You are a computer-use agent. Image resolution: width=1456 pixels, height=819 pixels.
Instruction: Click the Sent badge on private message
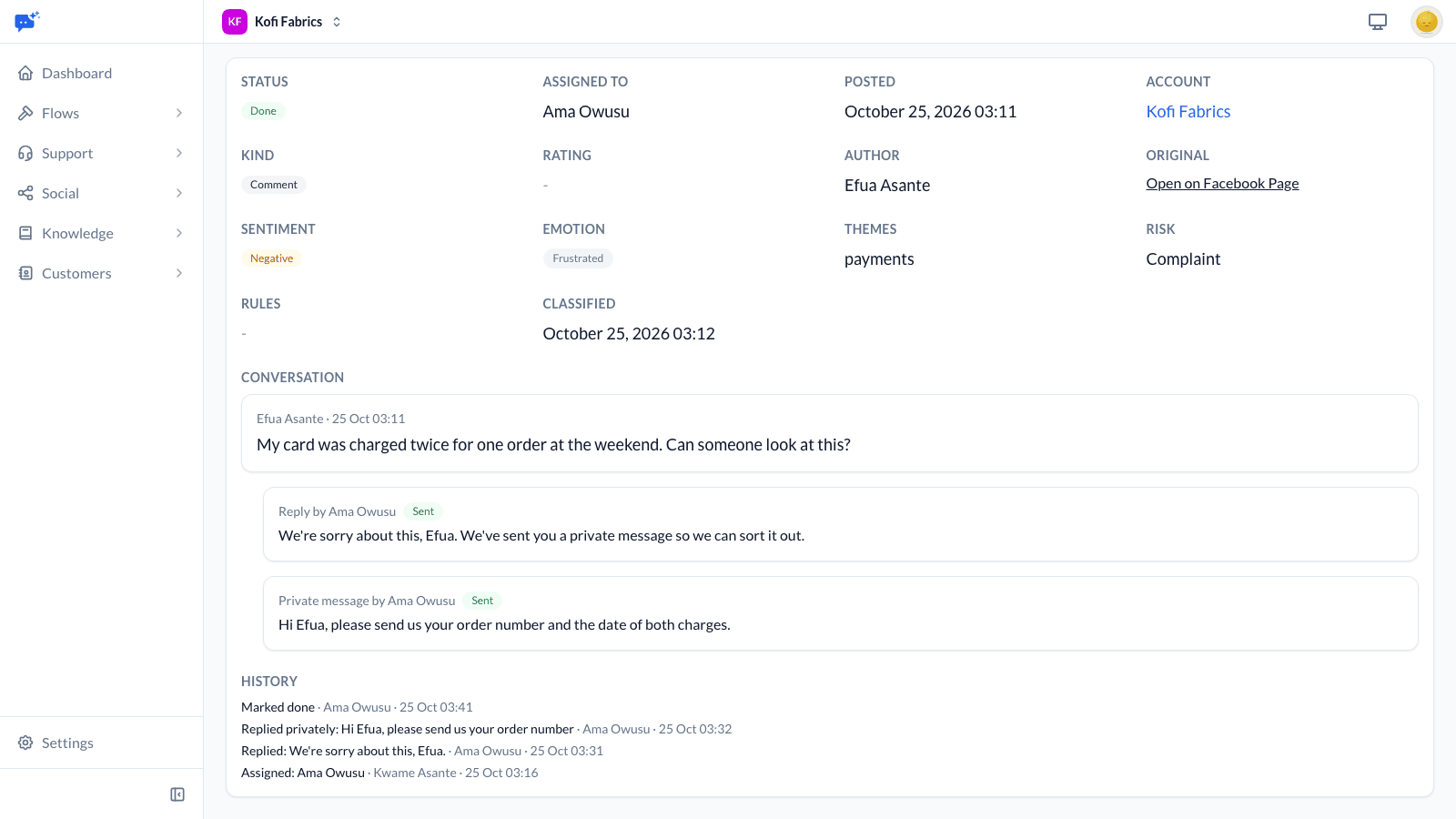pyautogui.click(x=482, y=601)
